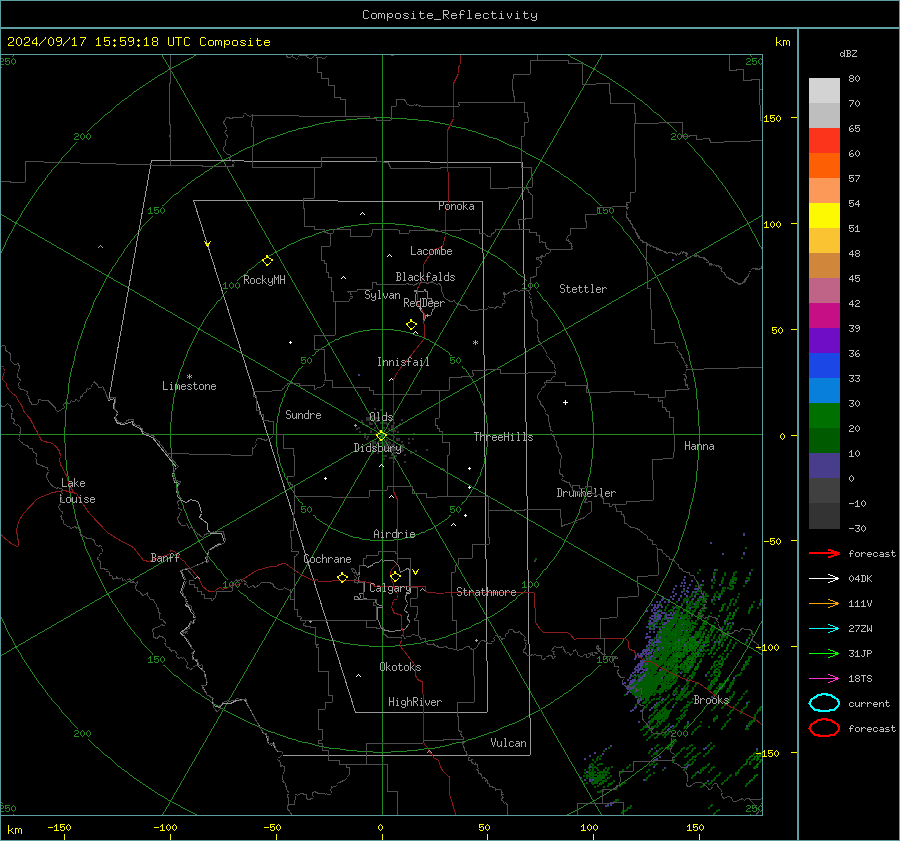Click the magenta 18TS arrow icon

click(824, 679)
